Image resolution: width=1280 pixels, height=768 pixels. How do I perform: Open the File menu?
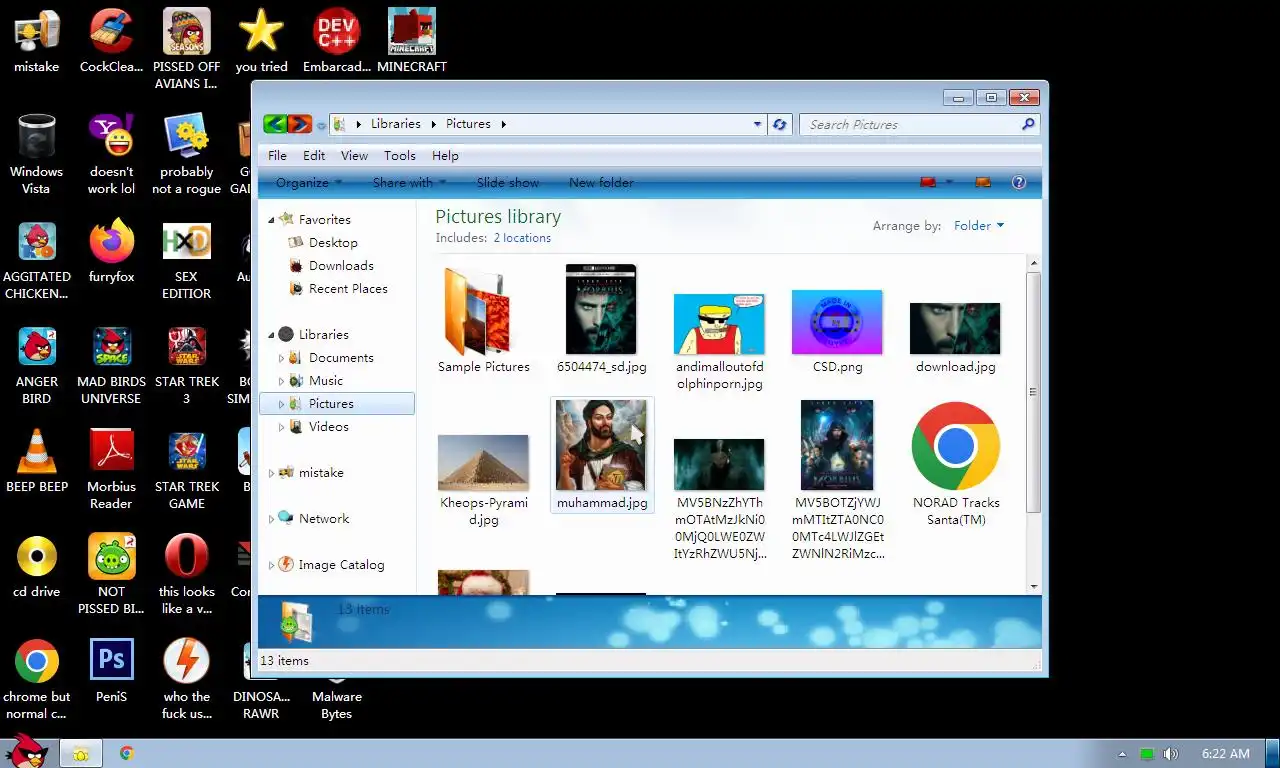(277, 155)
